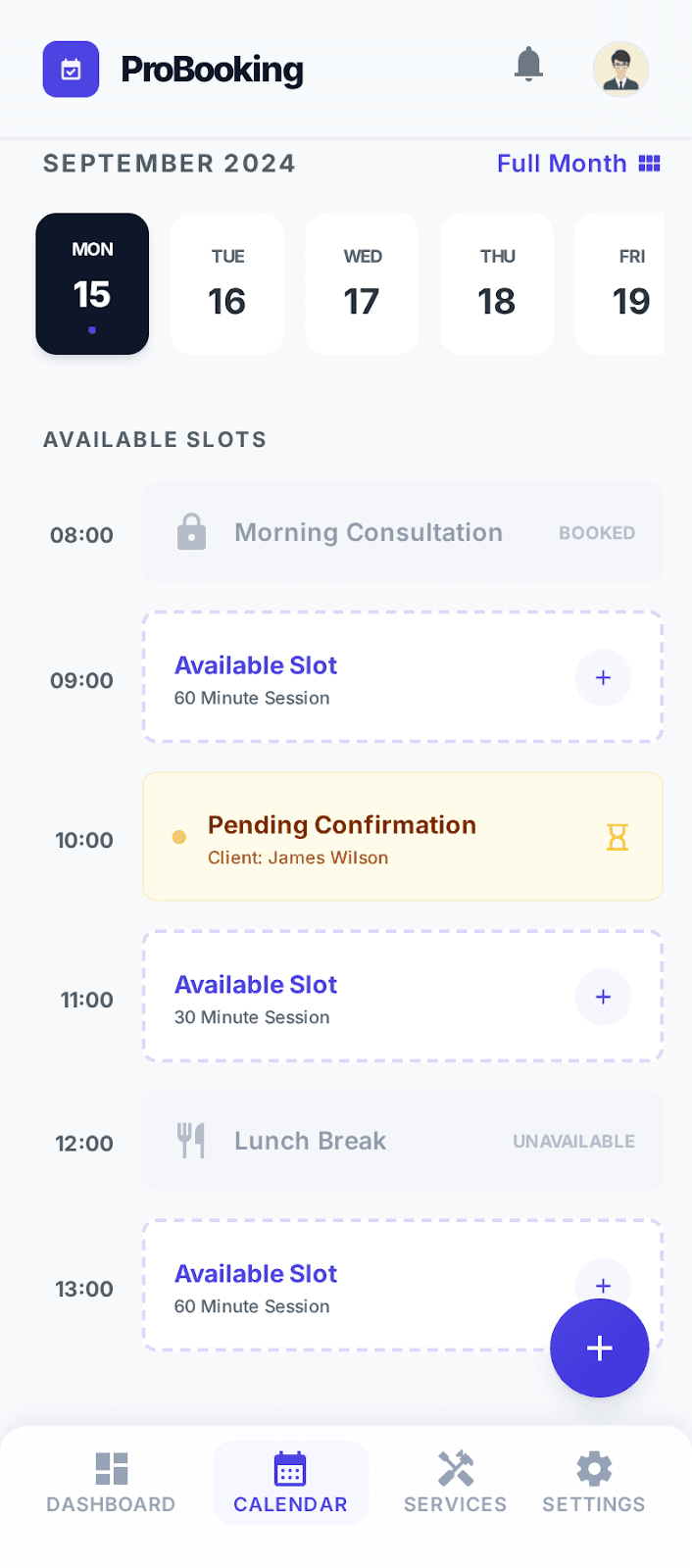Expand the 13:00 available slot with plus

(603, 1284)
